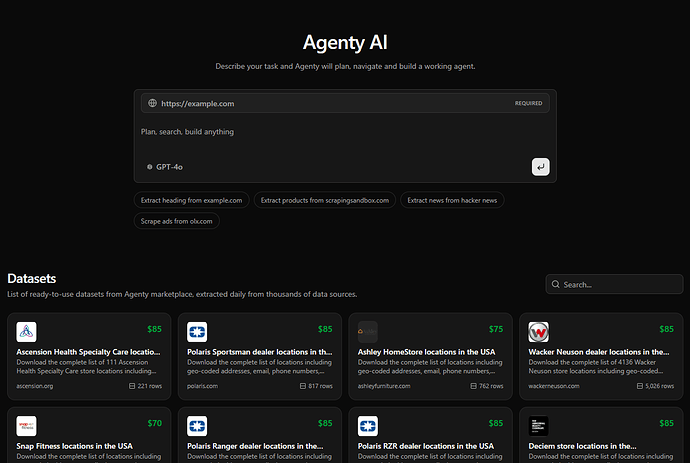Click rows icon beside 817 rows

click(x=303, y=386)
